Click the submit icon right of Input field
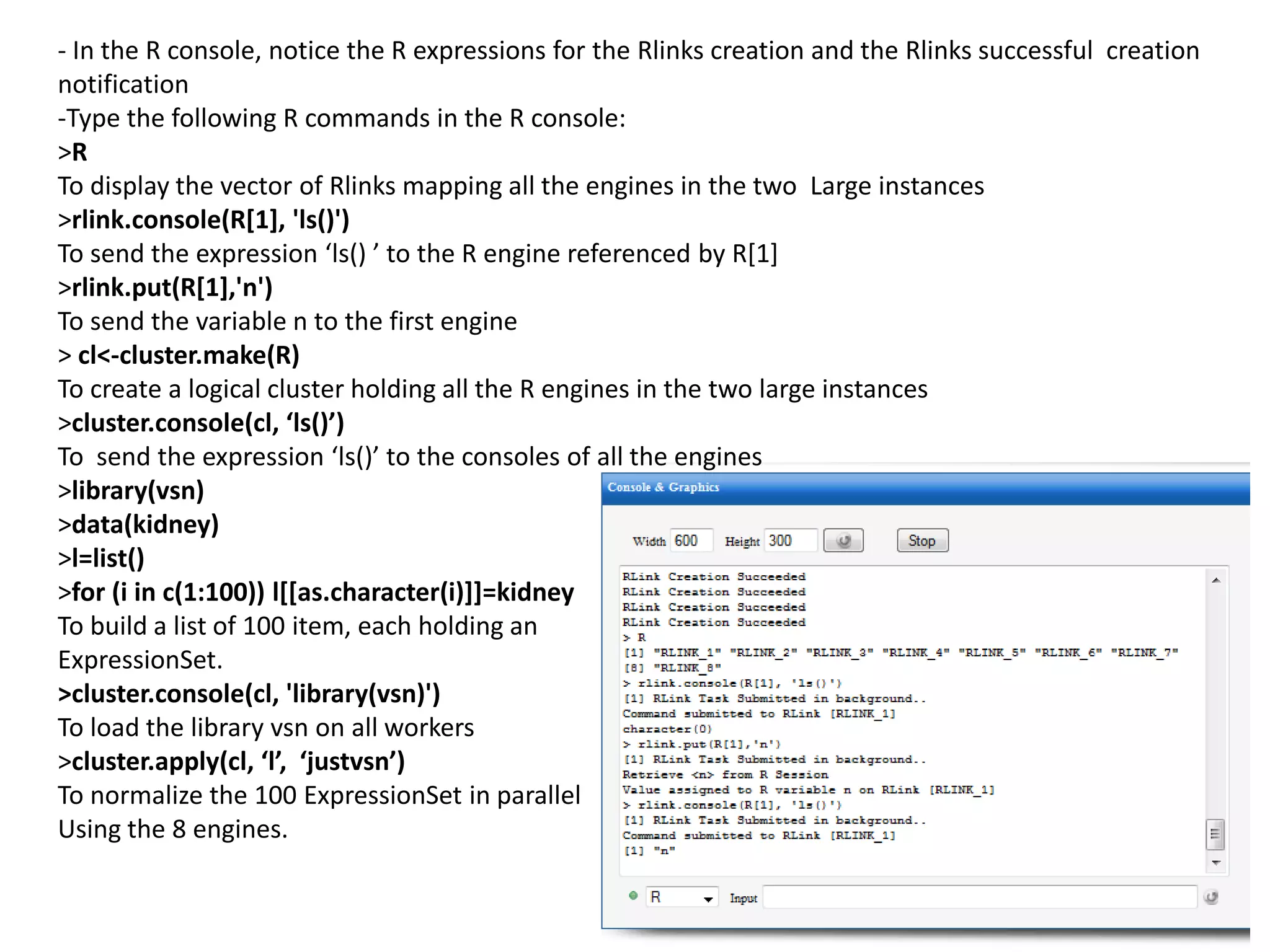Viewport: 1270px width, 952px height. coord(1211,897)
